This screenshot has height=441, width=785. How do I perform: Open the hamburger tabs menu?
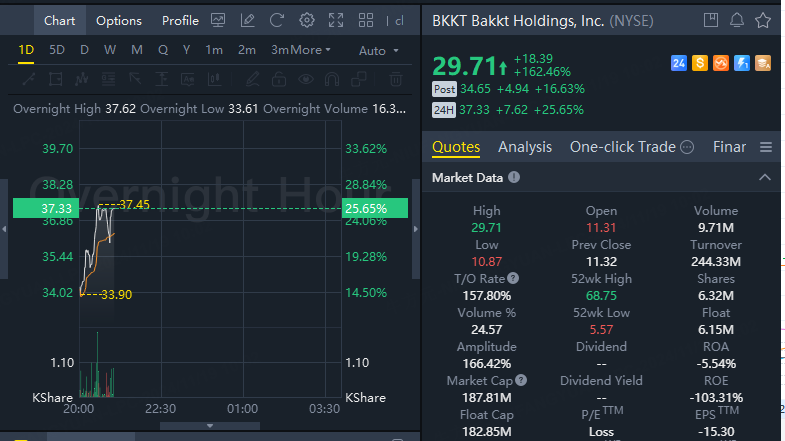tap(765, 147)
